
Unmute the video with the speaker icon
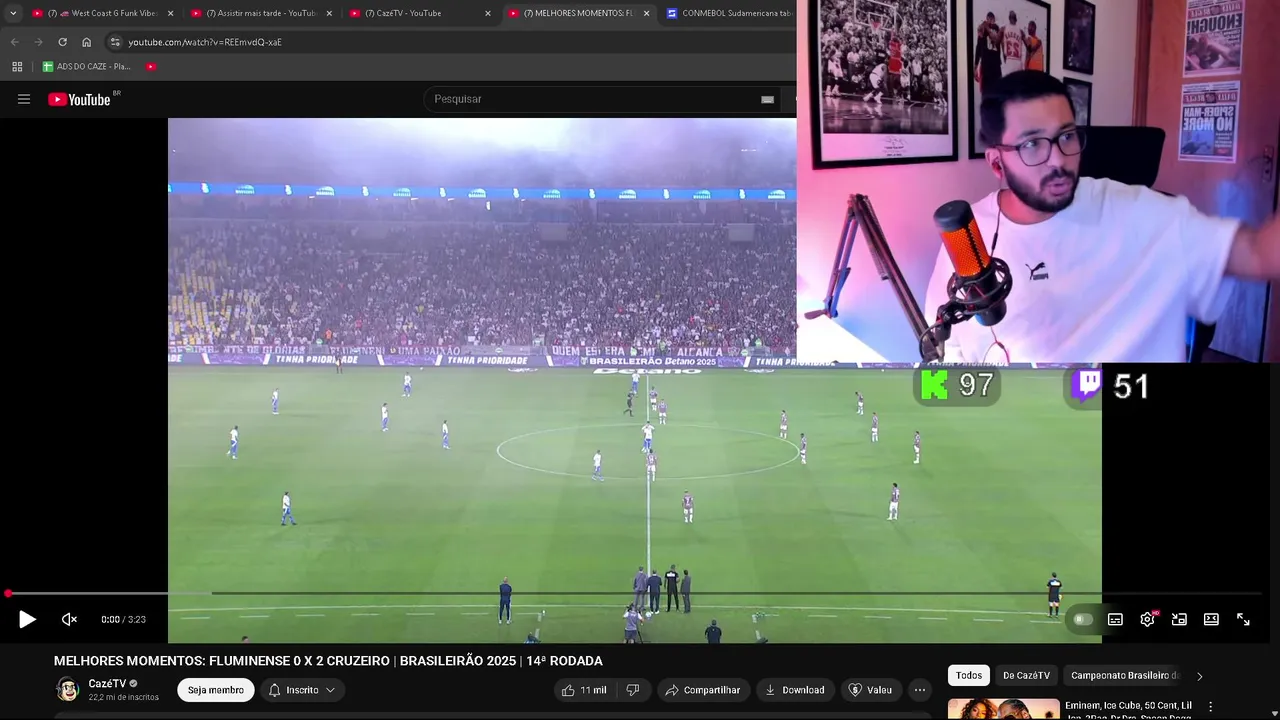pyautogui.click(x=69, y=619)
